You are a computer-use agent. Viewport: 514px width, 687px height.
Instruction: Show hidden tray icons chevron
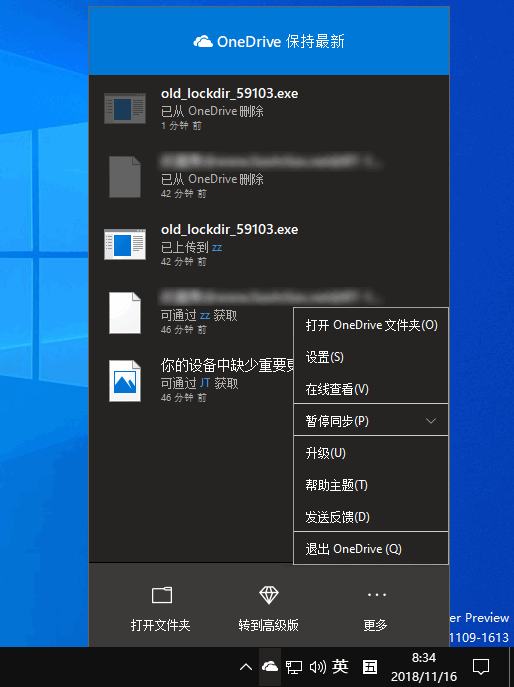(x=246, y=667)
